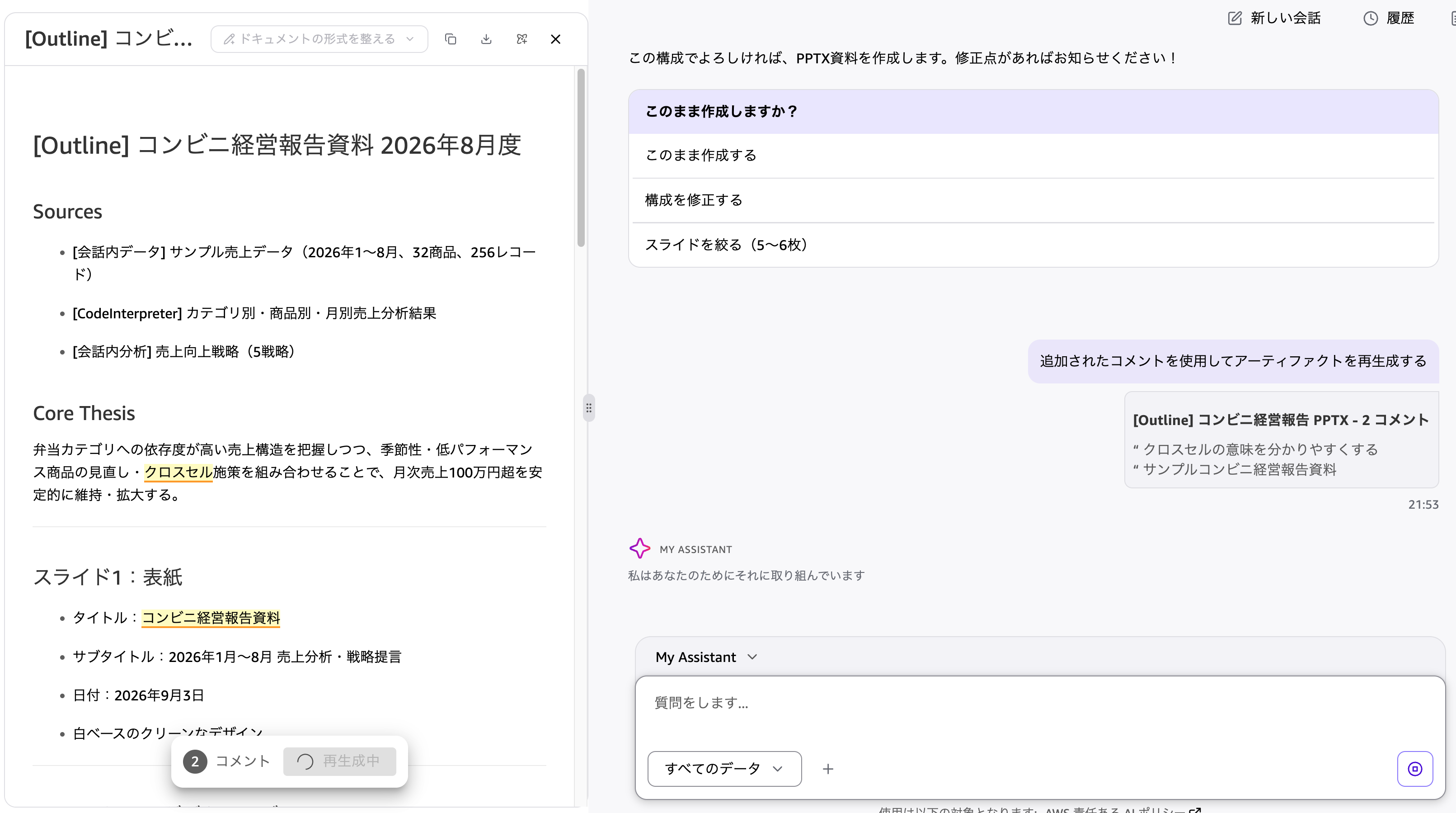Screen dimensions: 1456x813
Task: Click the [CodeInterpreter] カテゴリ別 source line
Action: pos(254,313)
